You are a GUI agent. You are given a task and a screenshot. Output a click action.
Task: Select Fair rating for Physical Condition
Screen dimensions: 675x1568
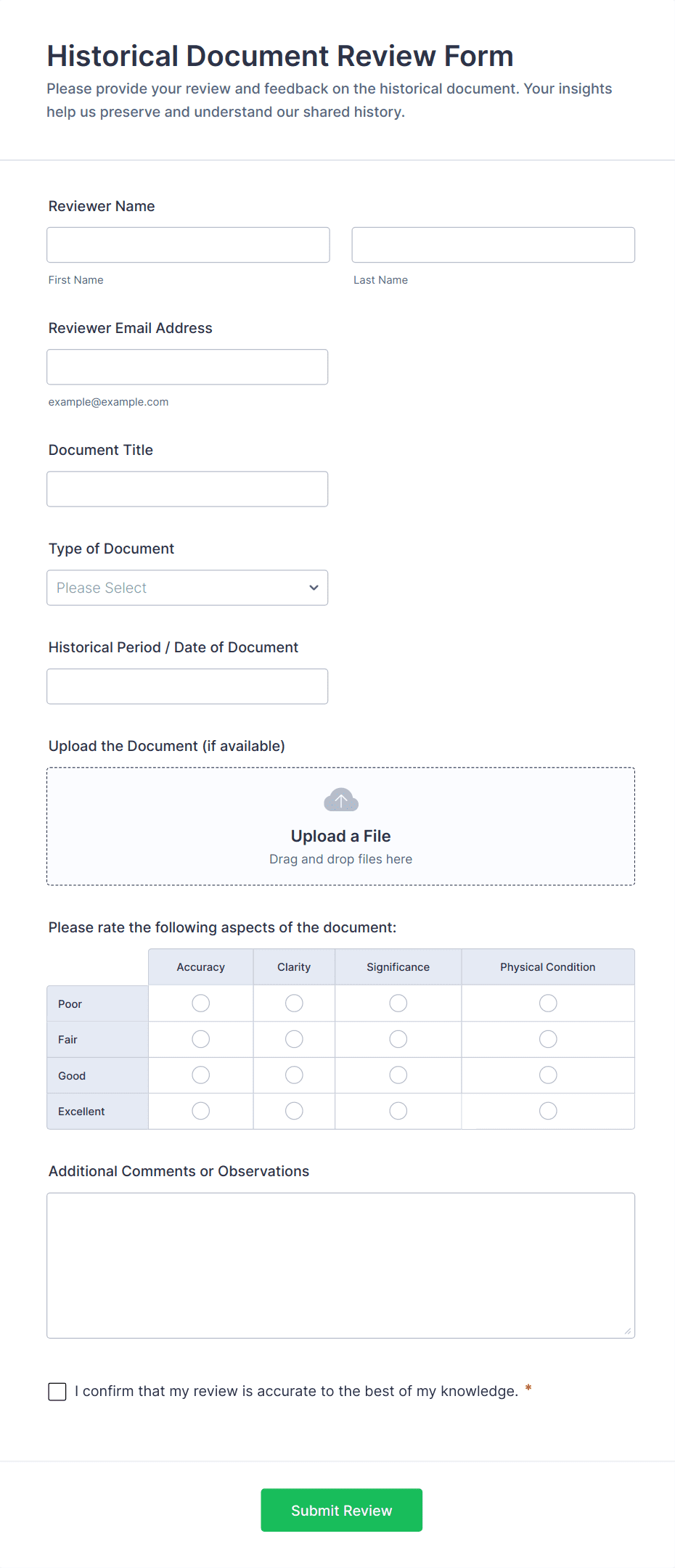coord(548,1039)
